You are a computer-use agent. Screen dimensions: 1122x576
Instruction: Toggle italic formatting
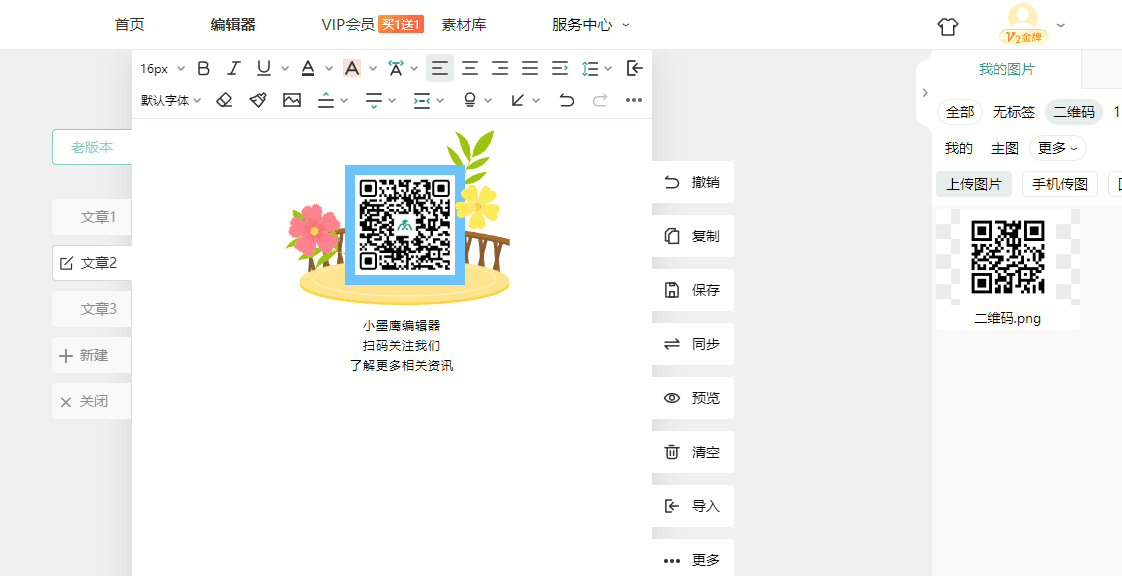point(233,69)
